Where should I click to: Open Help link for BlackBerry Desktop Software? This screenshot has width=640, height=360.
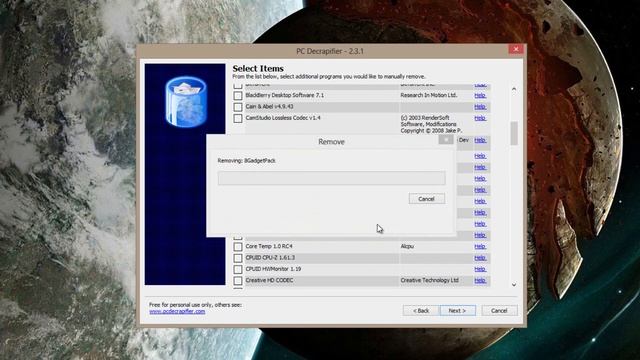coord(480,95)
